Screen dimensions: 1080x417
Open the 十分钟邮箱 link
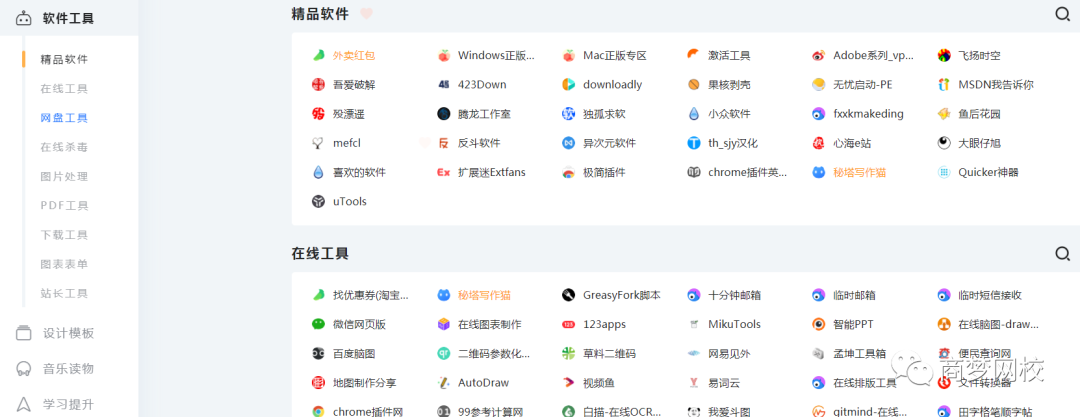(735, 295)
